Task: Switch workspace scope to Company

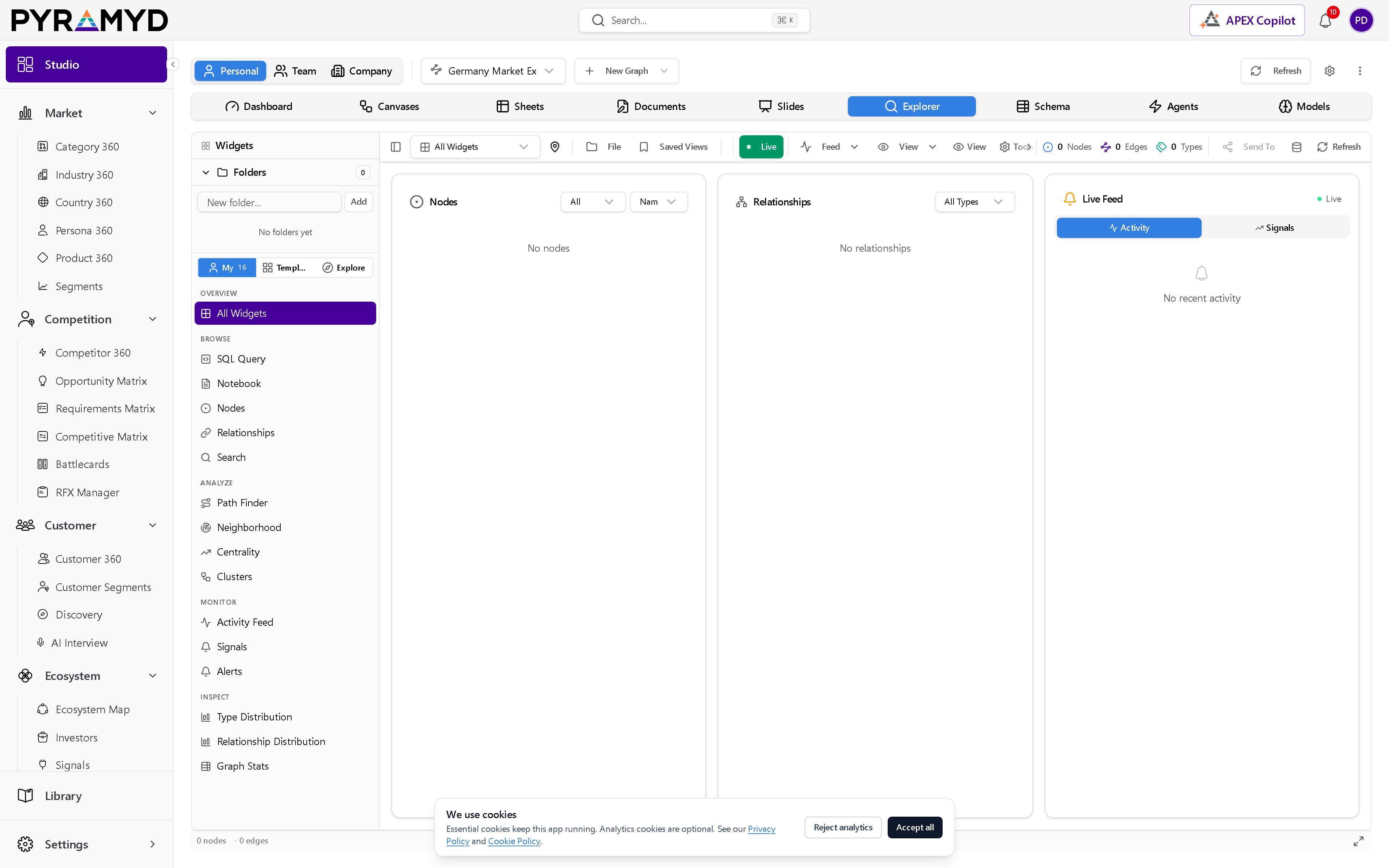Action: click(x=362, y=71)
